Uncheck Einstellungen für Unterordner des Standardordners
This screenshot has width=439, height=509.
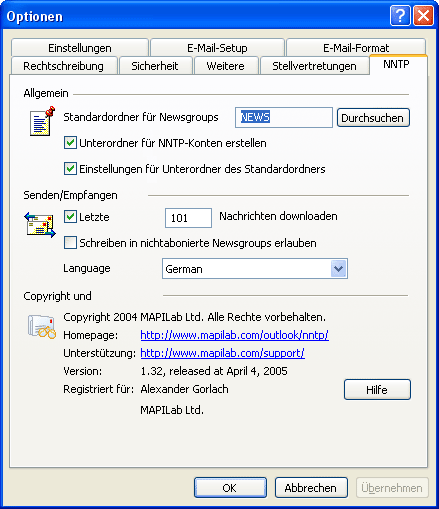pyautogui.click(x=70, y=169)
